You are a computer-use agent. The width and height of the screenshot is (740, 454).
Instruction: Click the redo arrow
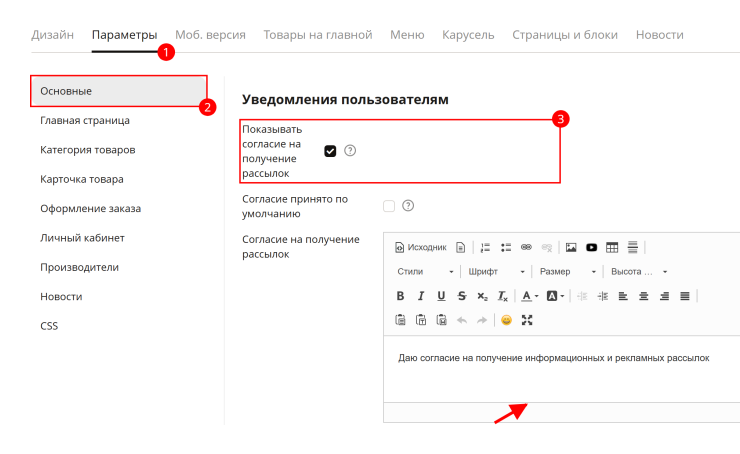click(x=482, y=320)
